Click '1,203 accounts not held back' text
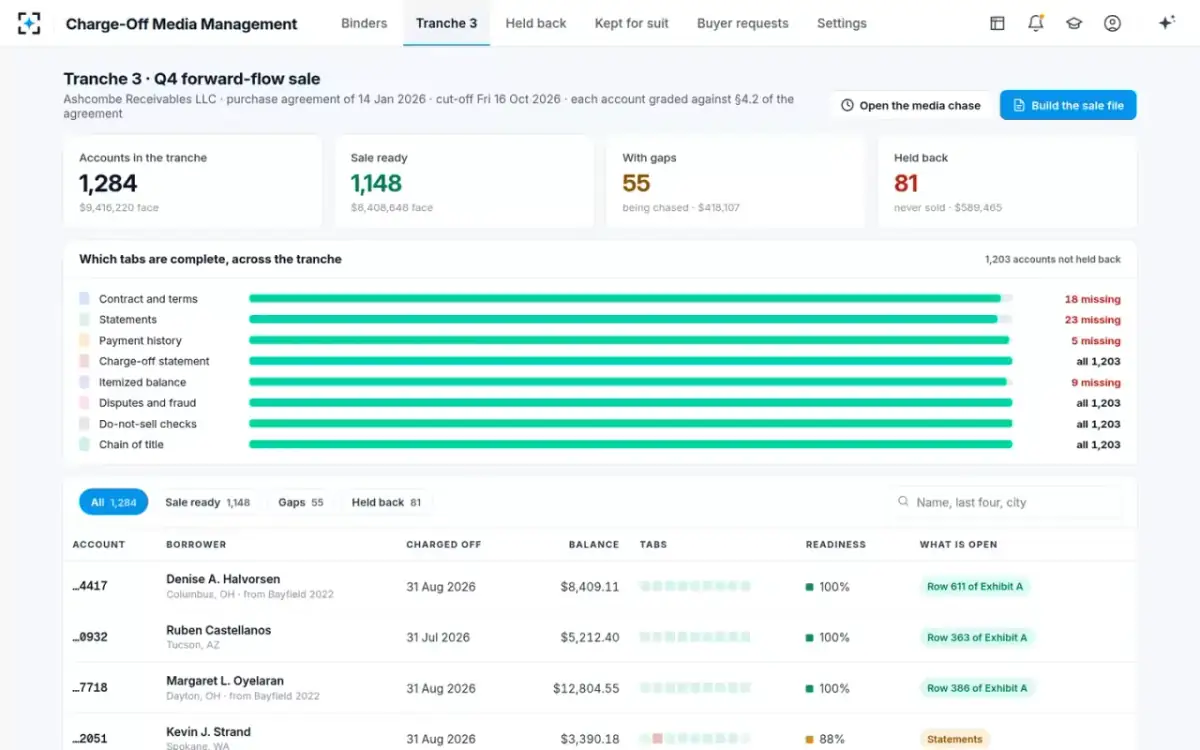This screenshot has height=750, width=1200. (1053, 259)
